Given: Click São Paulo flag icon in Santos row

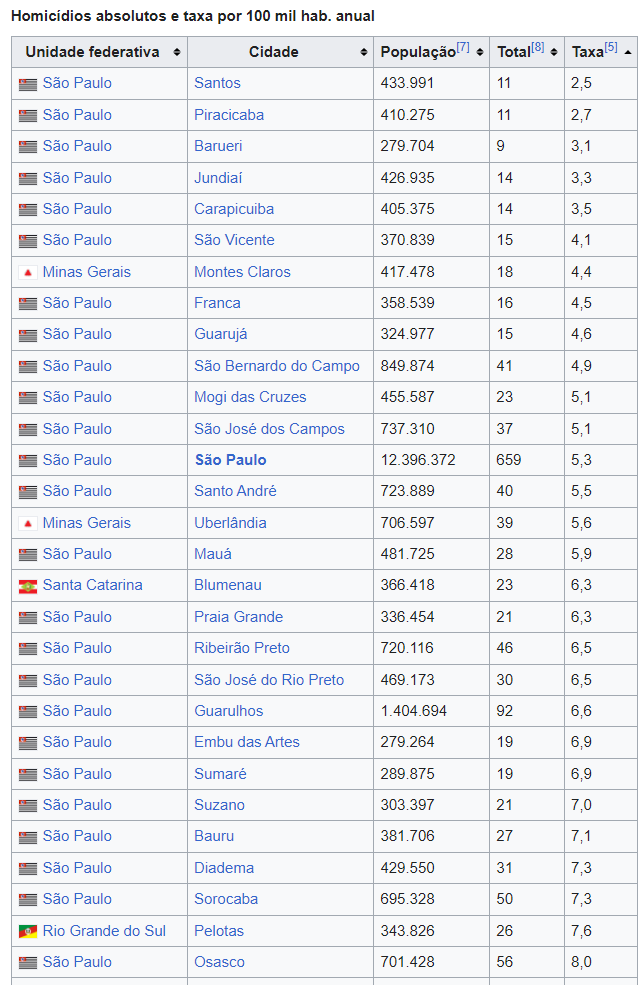Looking at the screenshot, I should pos(28,84).
